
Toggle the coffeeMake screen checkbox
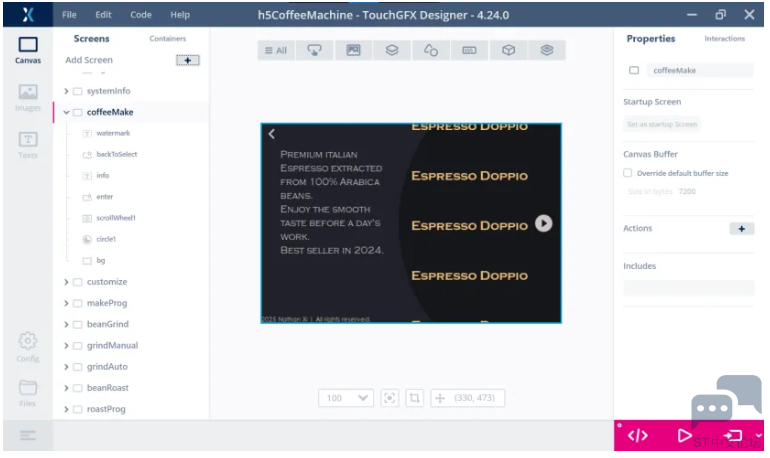click(x=78, y=112)
